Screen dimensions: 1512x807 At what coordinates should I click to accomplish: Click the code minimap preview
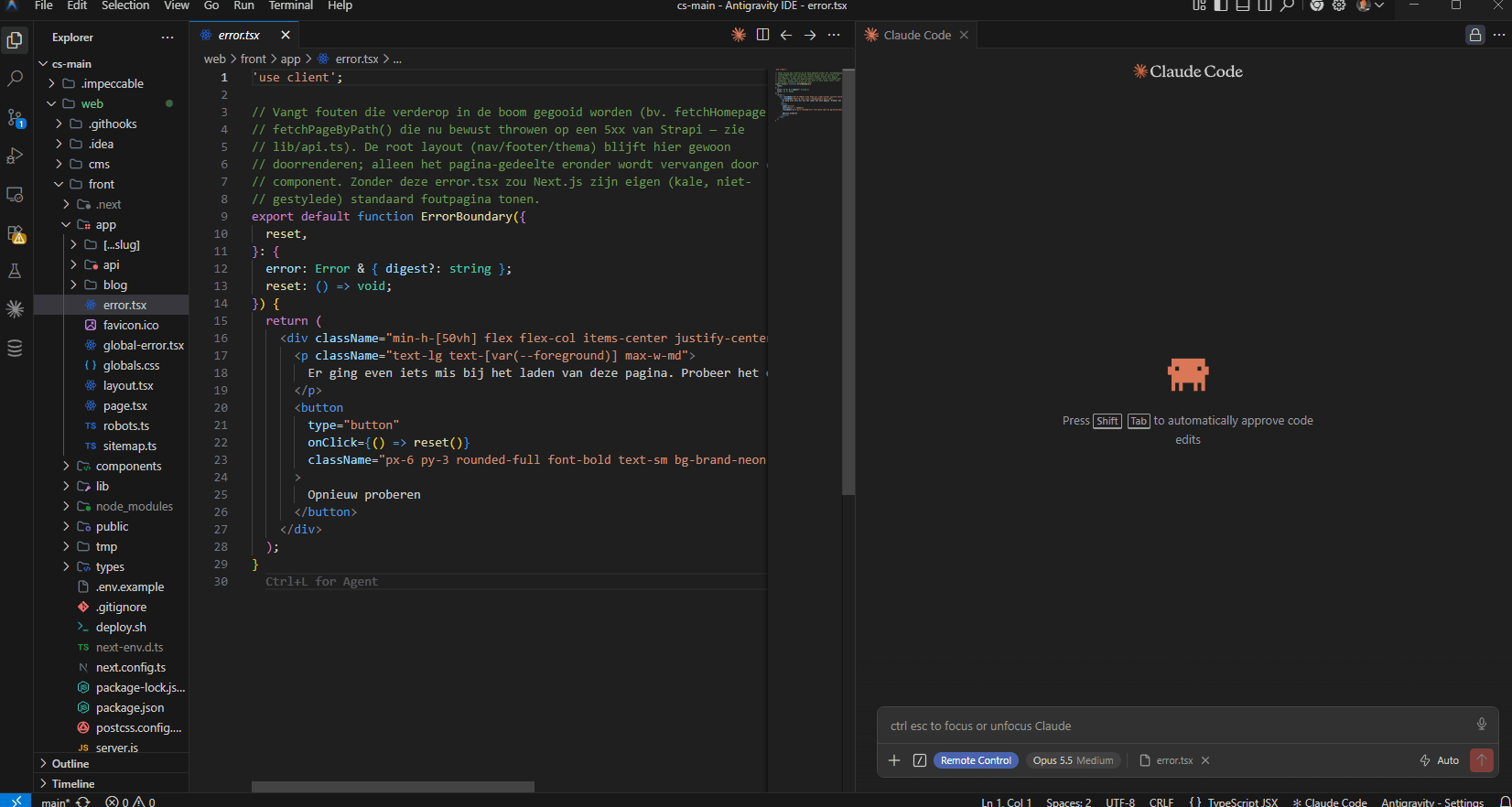tap(806, 95)
